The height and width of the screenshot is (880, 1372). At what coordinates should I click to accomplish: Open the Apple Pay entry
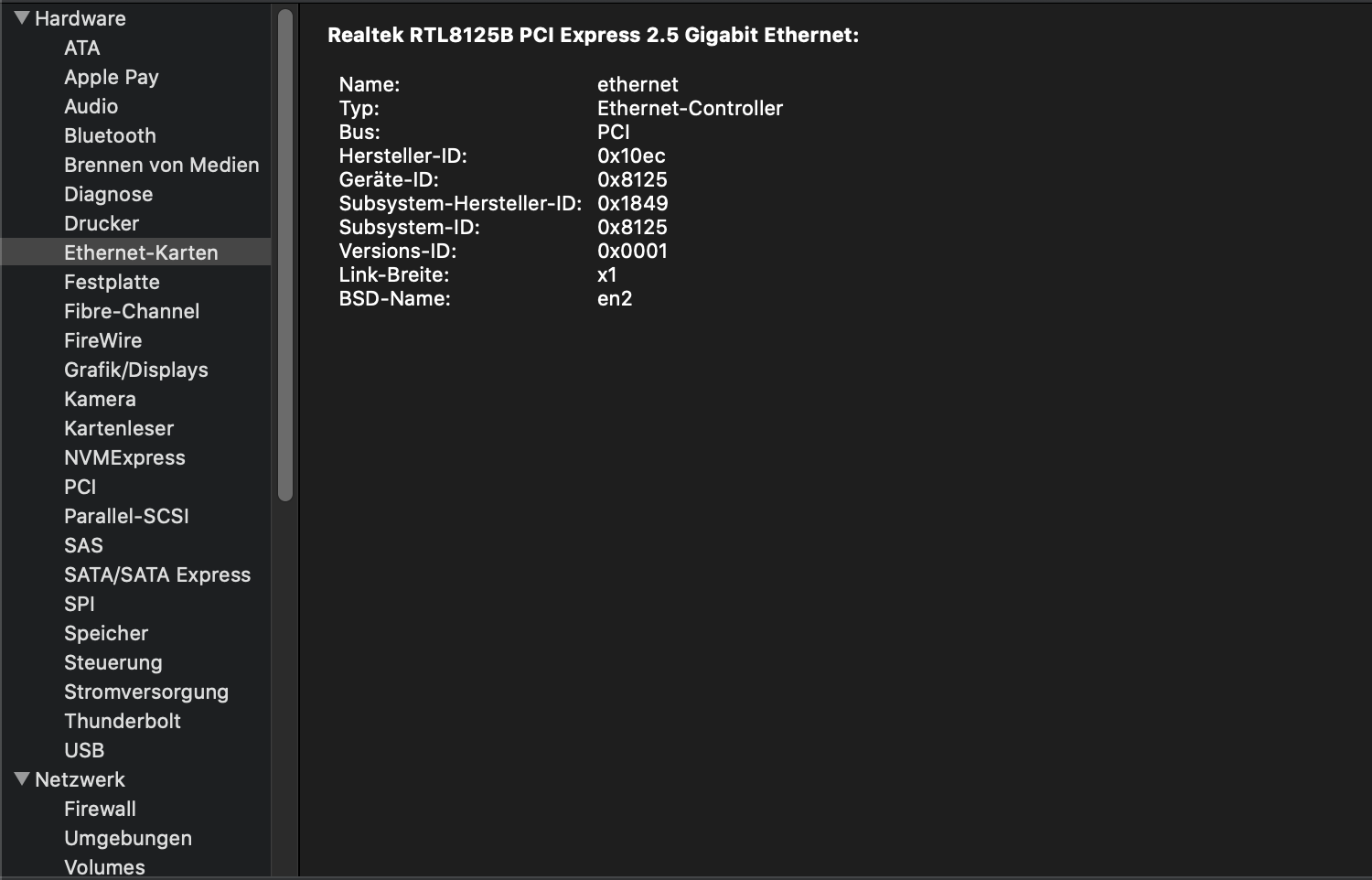(x=111, y=77)
